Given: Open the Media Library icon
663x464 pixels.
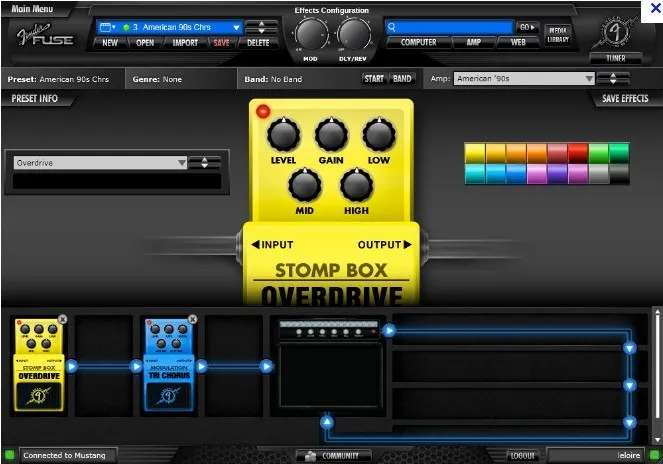Looking at the screenshot, I should (558, 35).
